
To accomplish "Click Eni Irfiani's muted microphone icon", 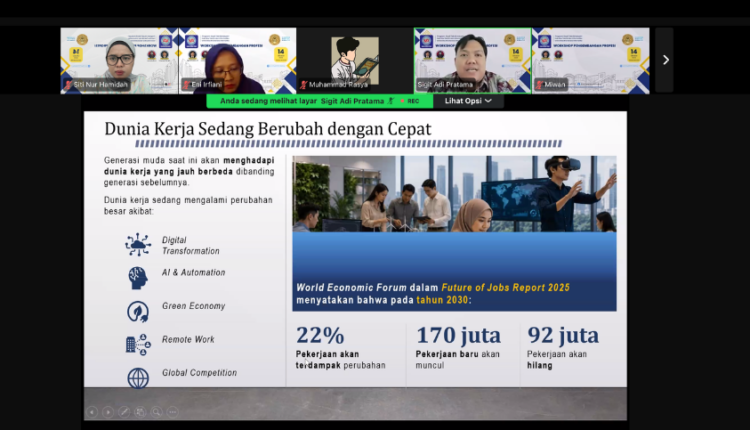I will (x=187, y=85).
